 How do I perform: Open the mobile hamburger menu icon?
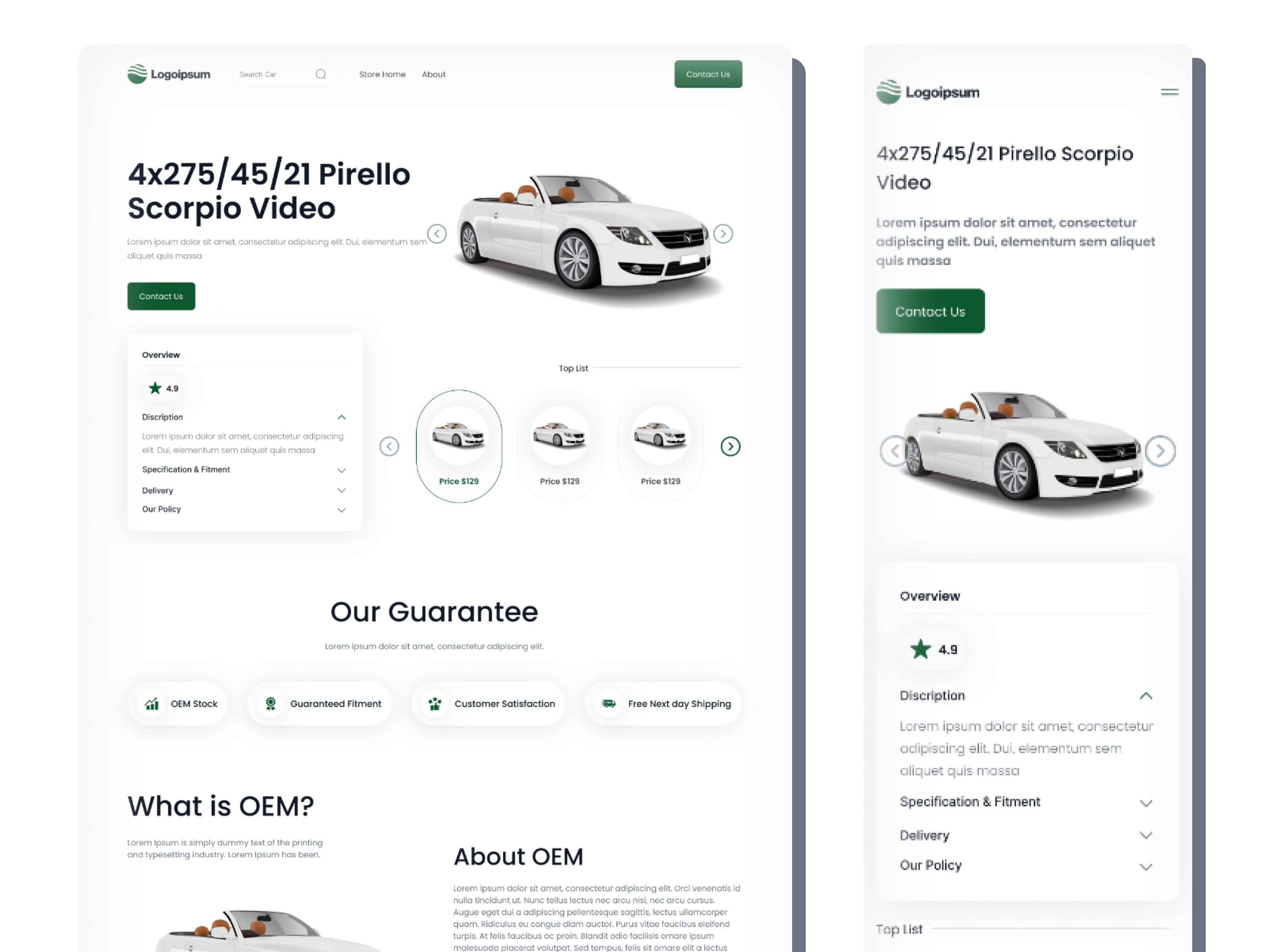[1169, 92]
